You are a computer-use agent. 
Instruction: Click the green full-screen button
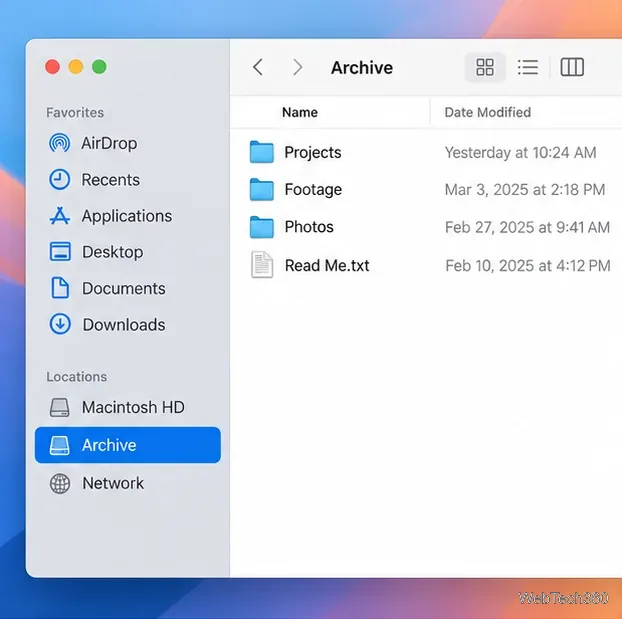point(99,67)
